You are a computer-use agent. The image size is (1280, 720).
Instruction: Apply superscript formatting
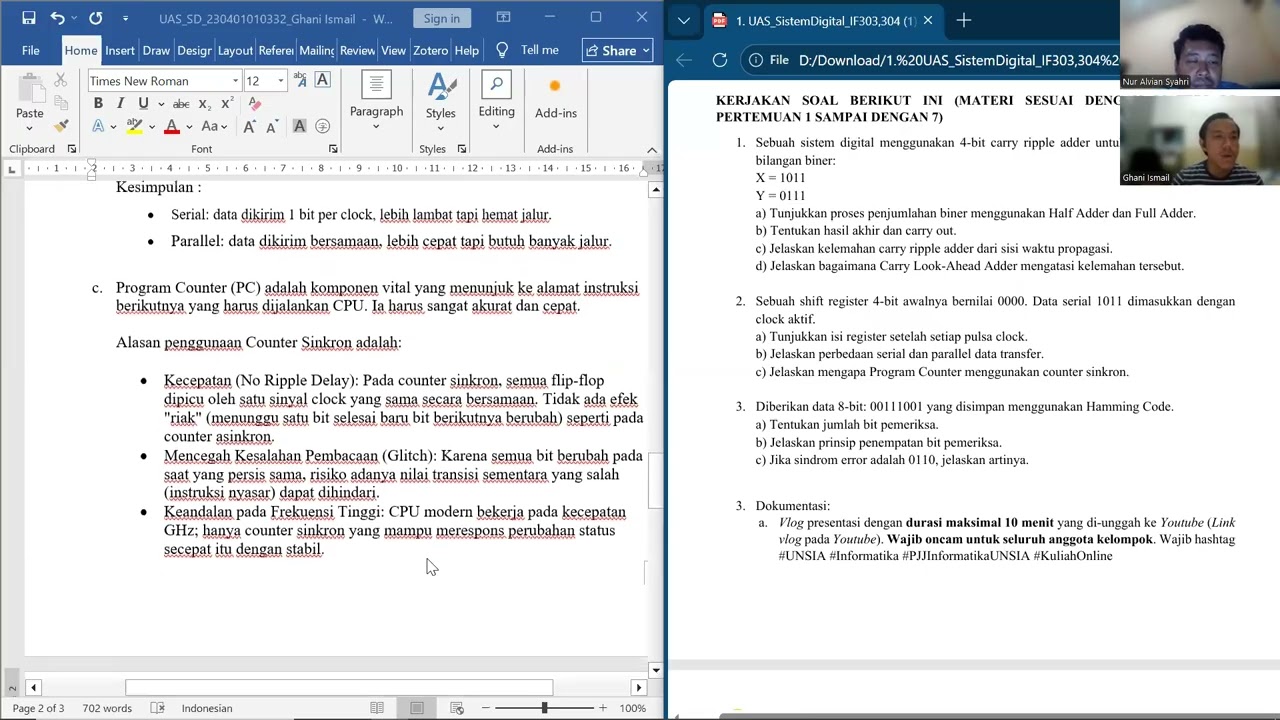pyautogui.click(x=227, y=104)
